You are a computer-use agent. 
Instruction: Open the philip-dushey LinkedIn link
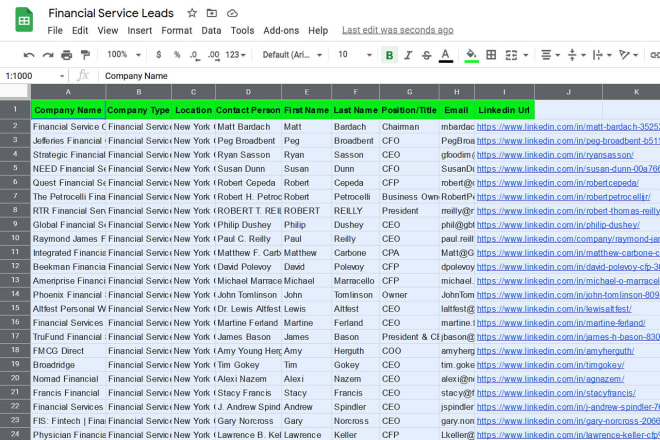click(558, 225)
